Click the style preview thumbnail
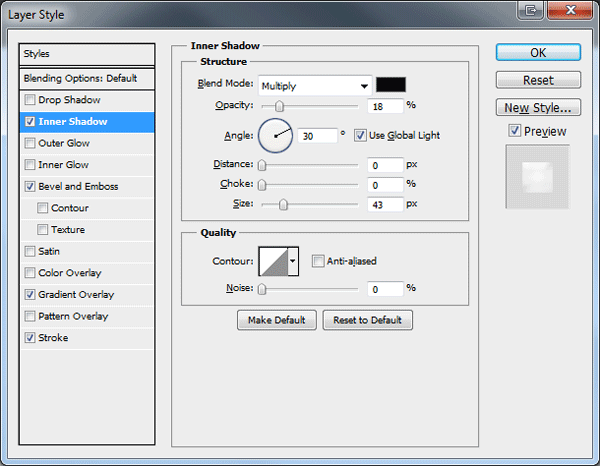Screen dimensions: 600x466 tap(538, 176)
